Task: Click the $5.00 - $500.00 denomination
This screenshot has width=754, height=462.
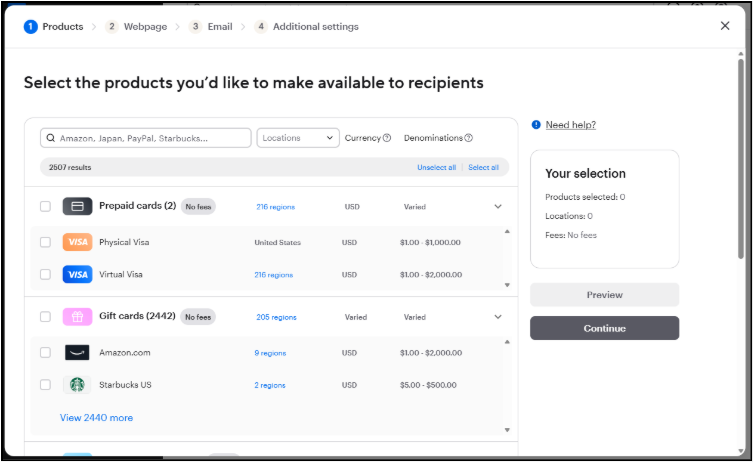Action: (428, 385)
